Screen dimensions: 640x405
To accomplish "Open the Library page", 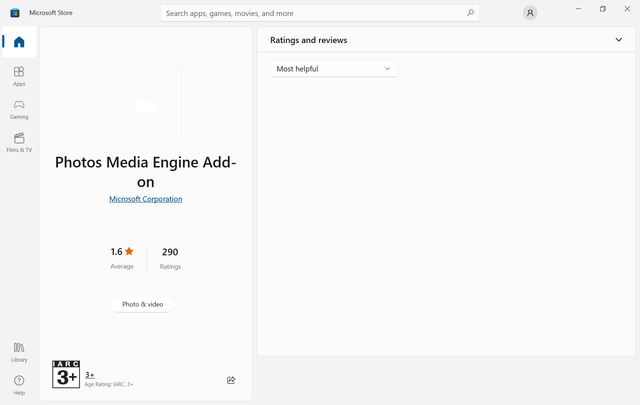I will coord(19,352).
